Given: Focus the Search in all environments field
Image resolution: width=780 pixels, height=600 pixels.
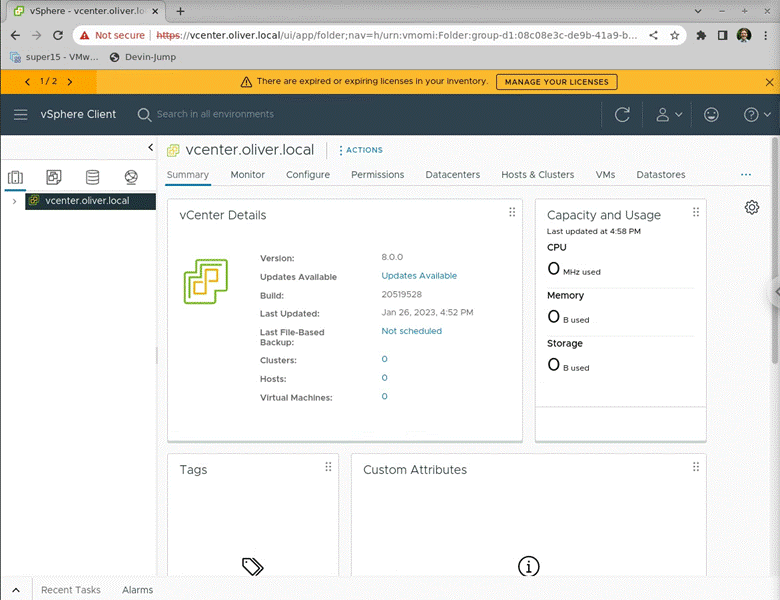Looking at the screenshot, I should pos(215,114).
